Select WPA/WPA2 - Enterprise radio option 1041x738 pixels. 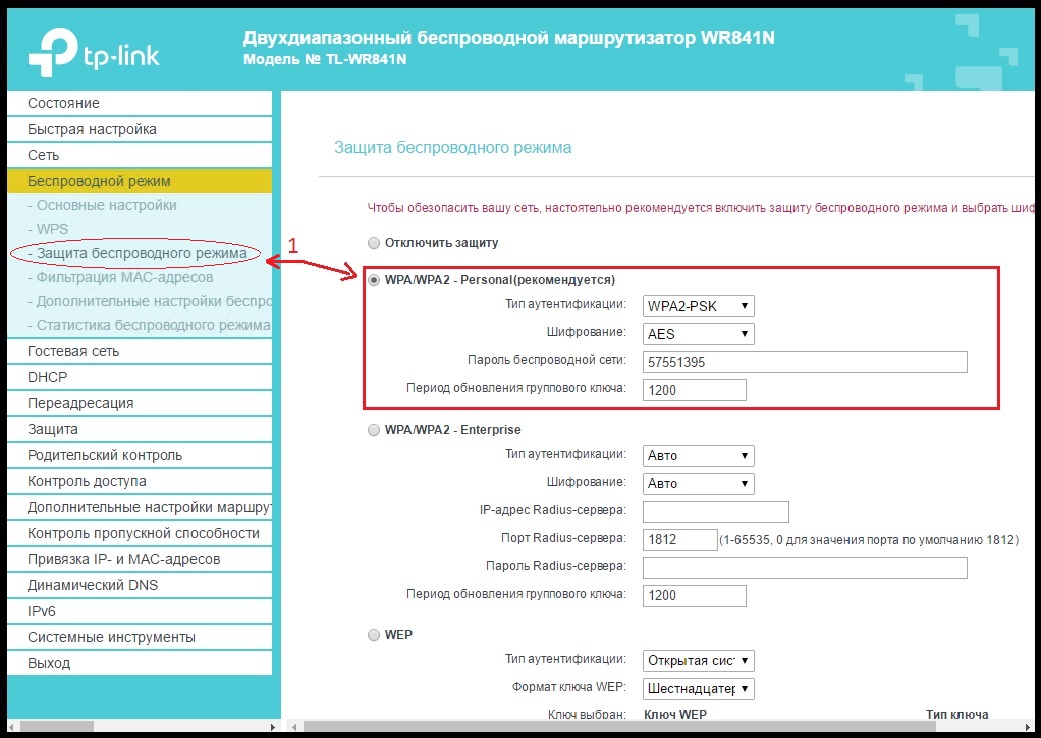tap(374, 430)
